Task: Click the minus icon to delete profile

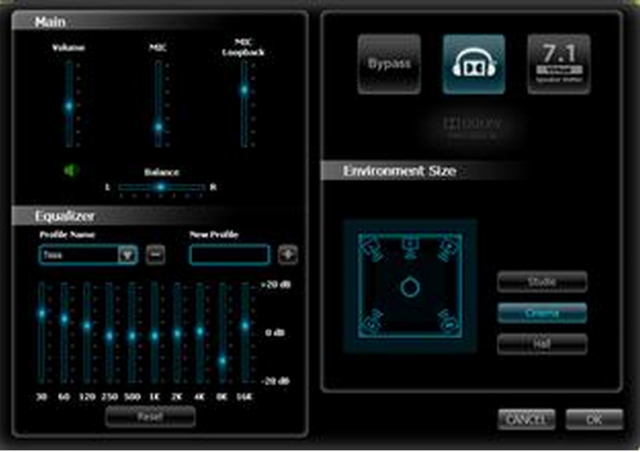Action: click(155, 255)
